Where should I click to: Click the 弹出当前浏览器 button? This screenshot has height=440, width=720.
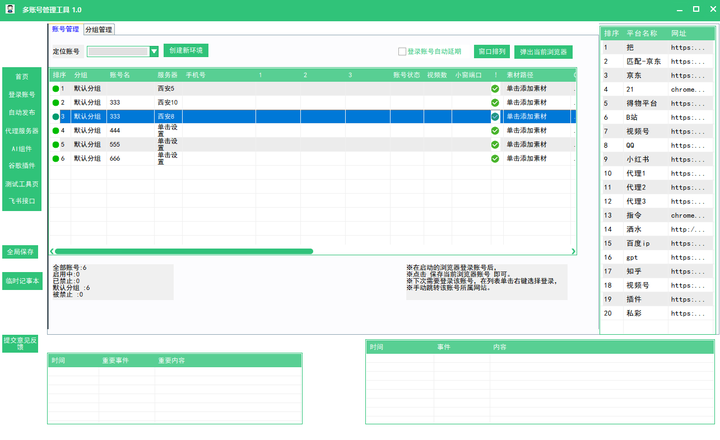(x=543, y=52)
